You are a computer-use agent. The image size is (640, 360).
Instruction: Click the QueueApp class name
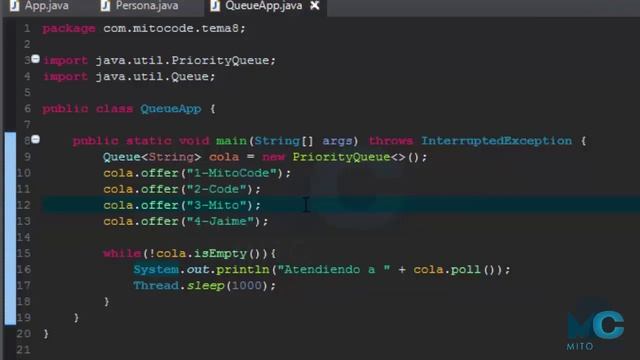(171, 109)
